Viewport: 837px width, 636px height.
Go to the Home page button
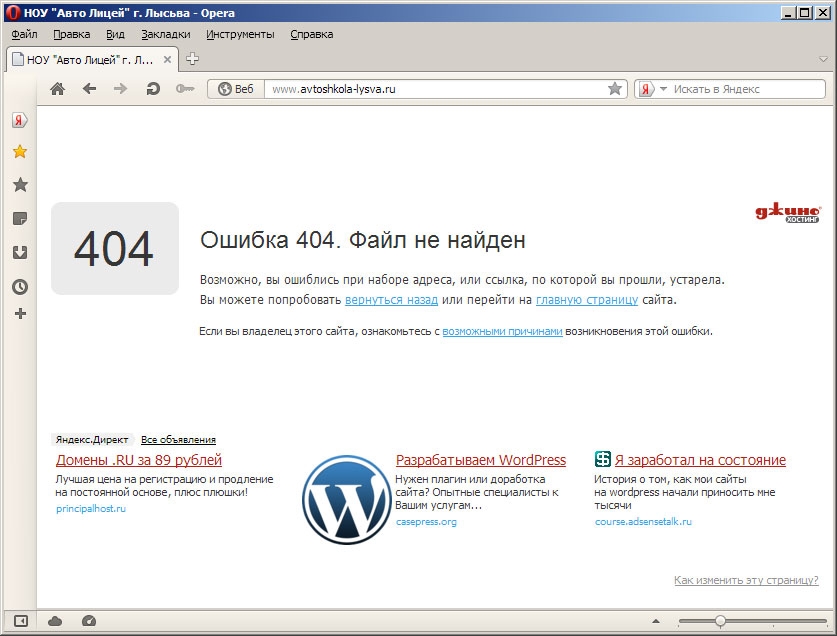click(x=58, y=89)
